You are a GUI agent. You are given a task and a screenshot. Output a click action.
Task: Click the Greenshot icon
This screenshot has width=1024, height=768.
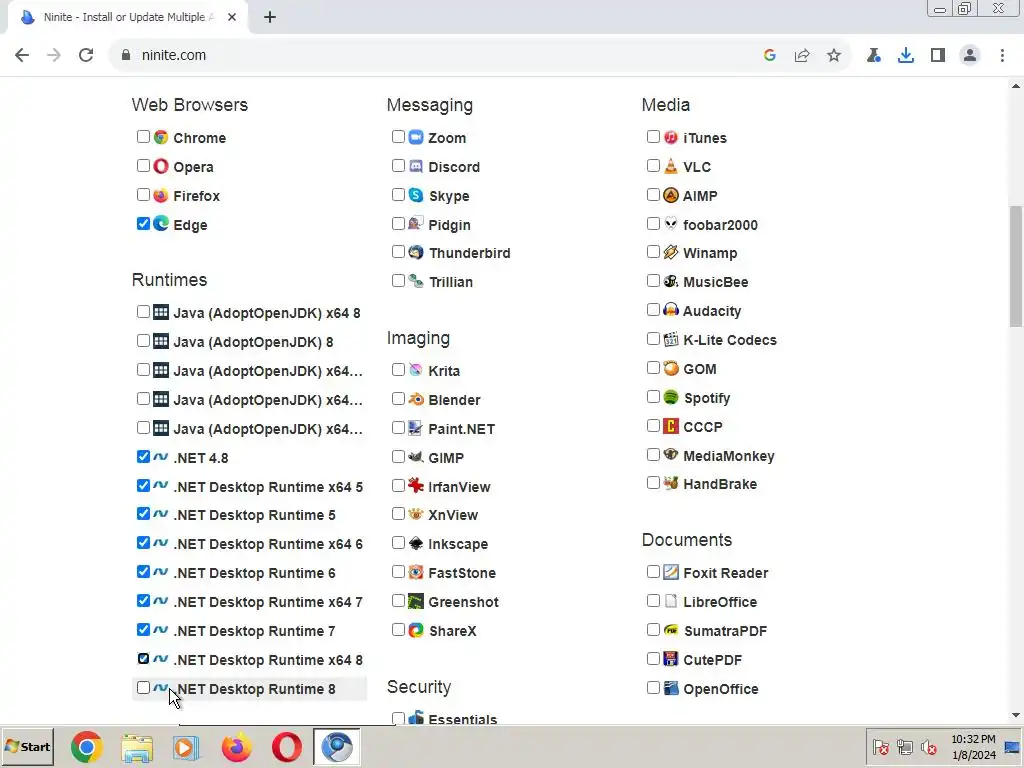[x=416, y=601]
